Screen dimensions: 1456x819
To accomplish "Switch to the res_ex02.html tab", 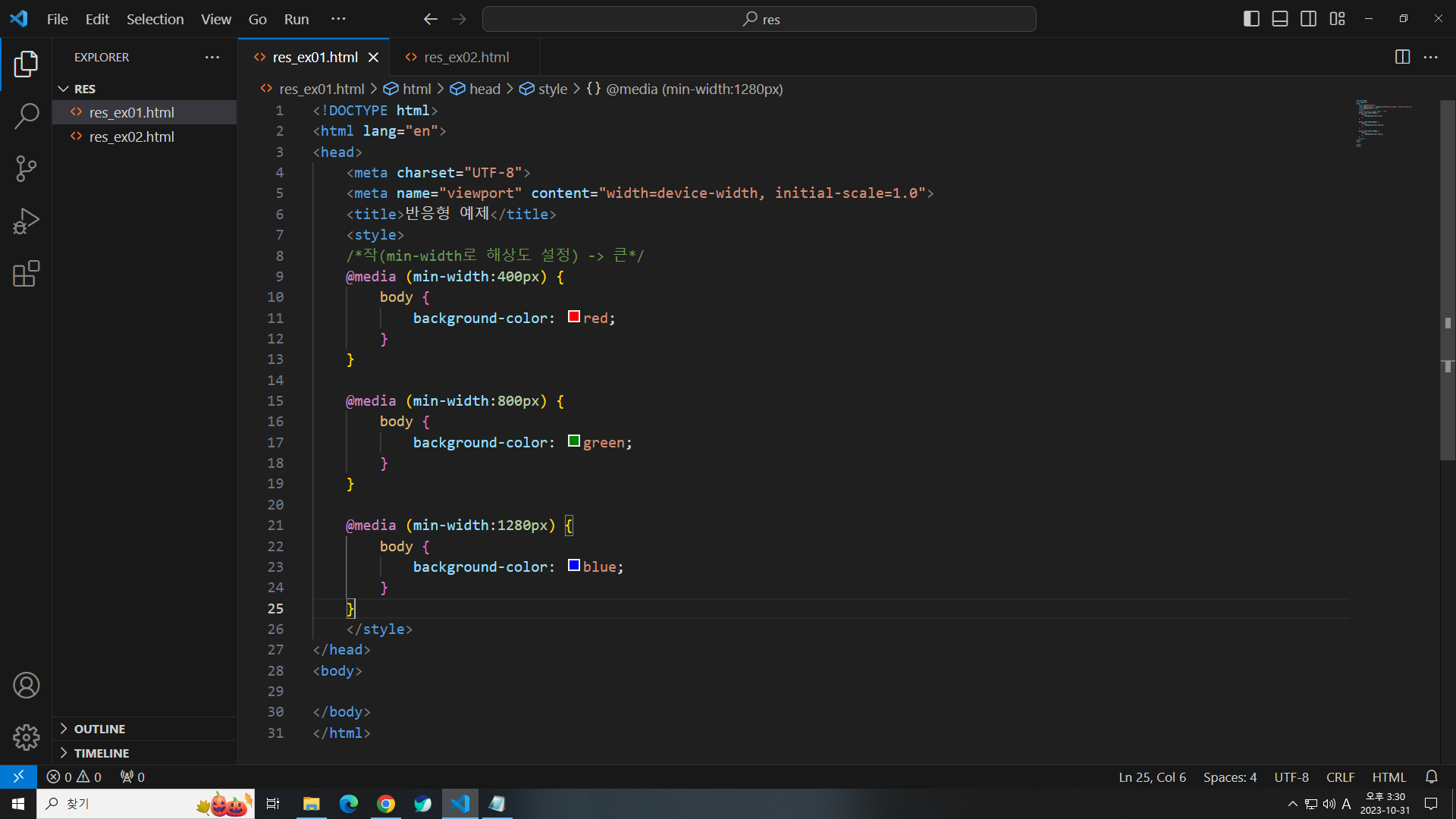I will click(466, 58).
